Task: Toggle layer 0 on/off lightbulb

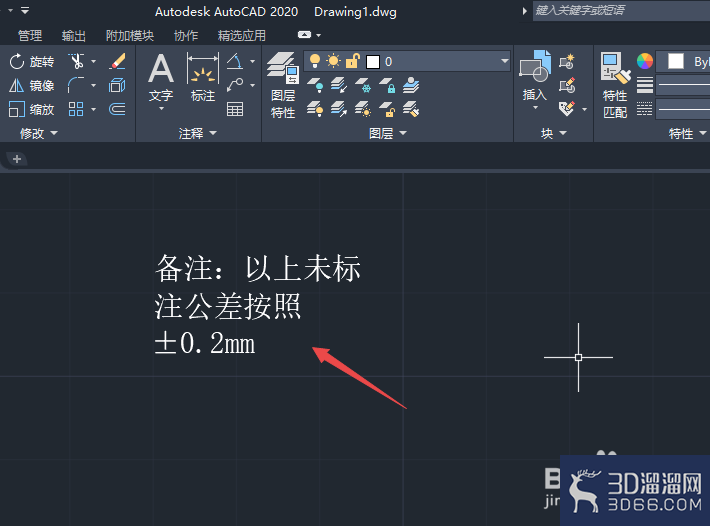Action: click(x=315, y=61)
